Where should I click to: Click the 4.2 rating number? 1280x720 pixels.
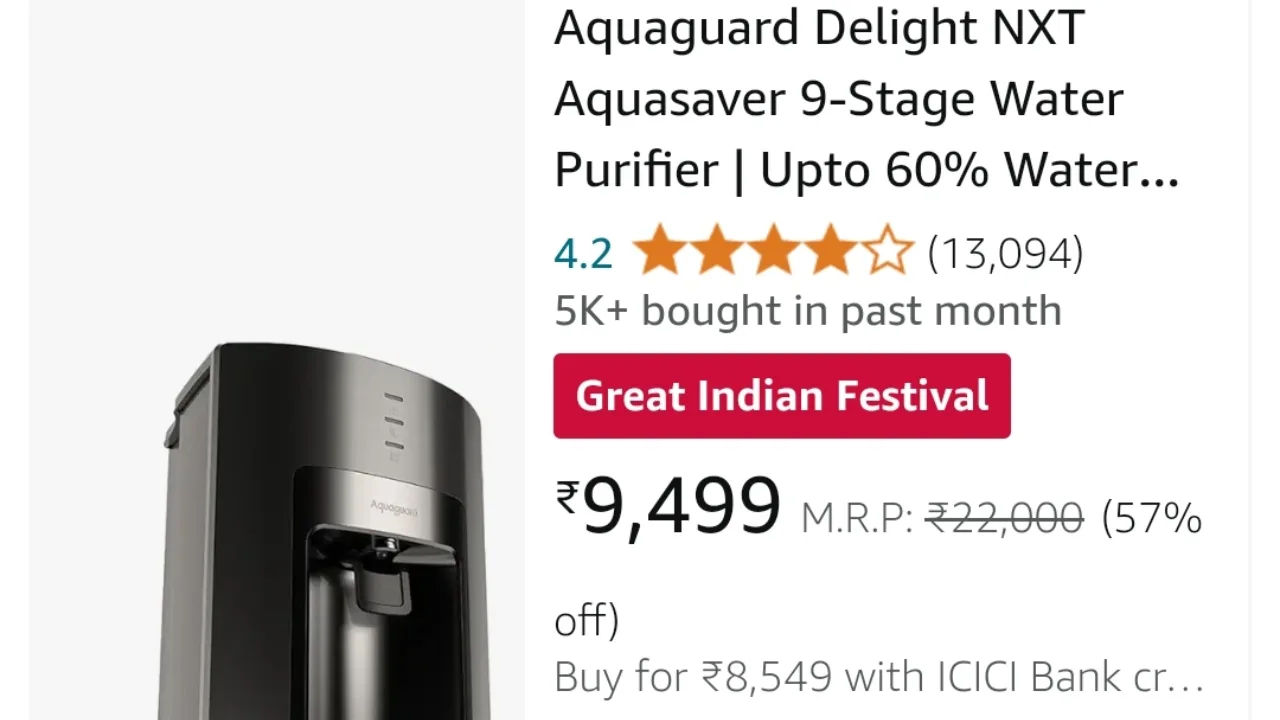pos(583,254)
